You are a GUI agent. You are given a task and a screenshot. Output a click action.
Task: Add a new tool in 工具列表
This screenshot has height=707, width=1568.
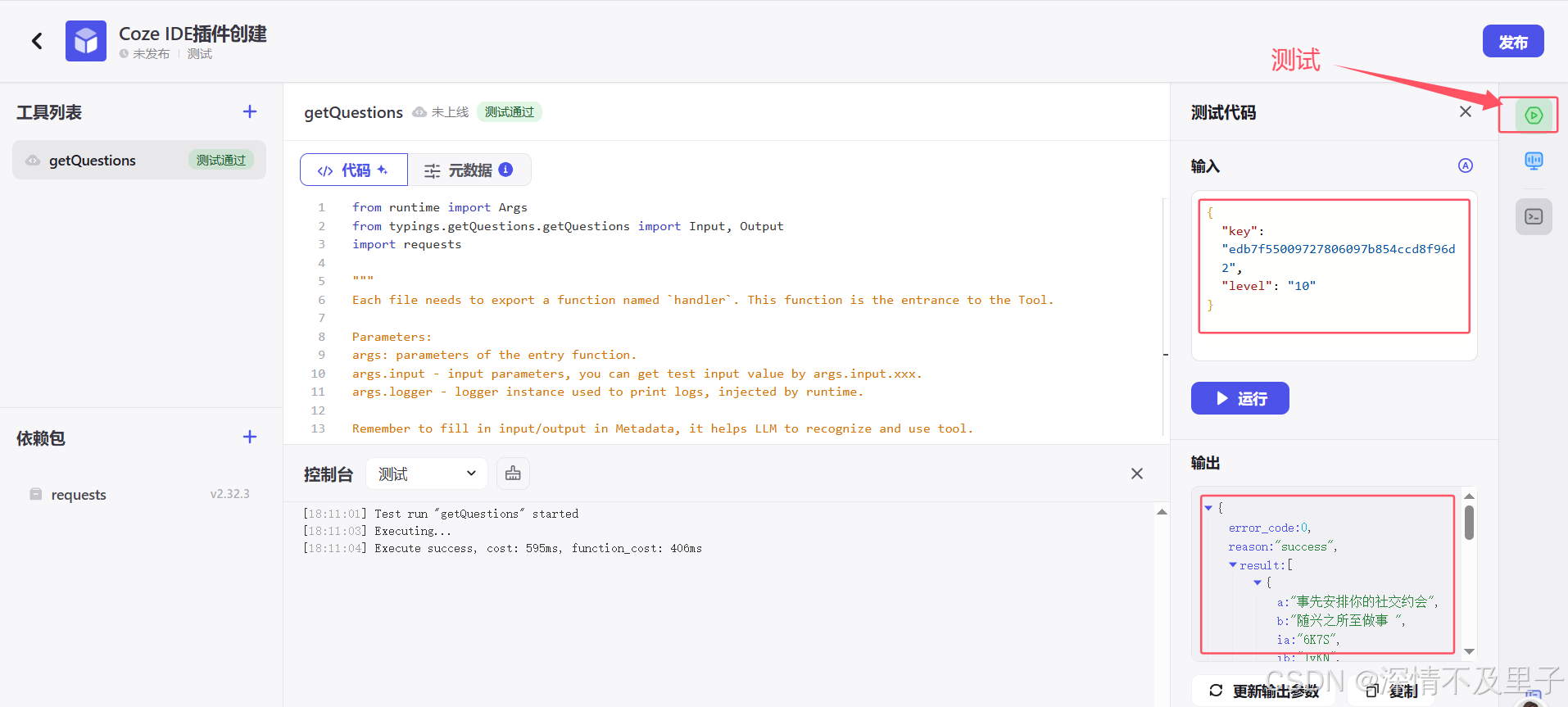(x=250, y=111)
